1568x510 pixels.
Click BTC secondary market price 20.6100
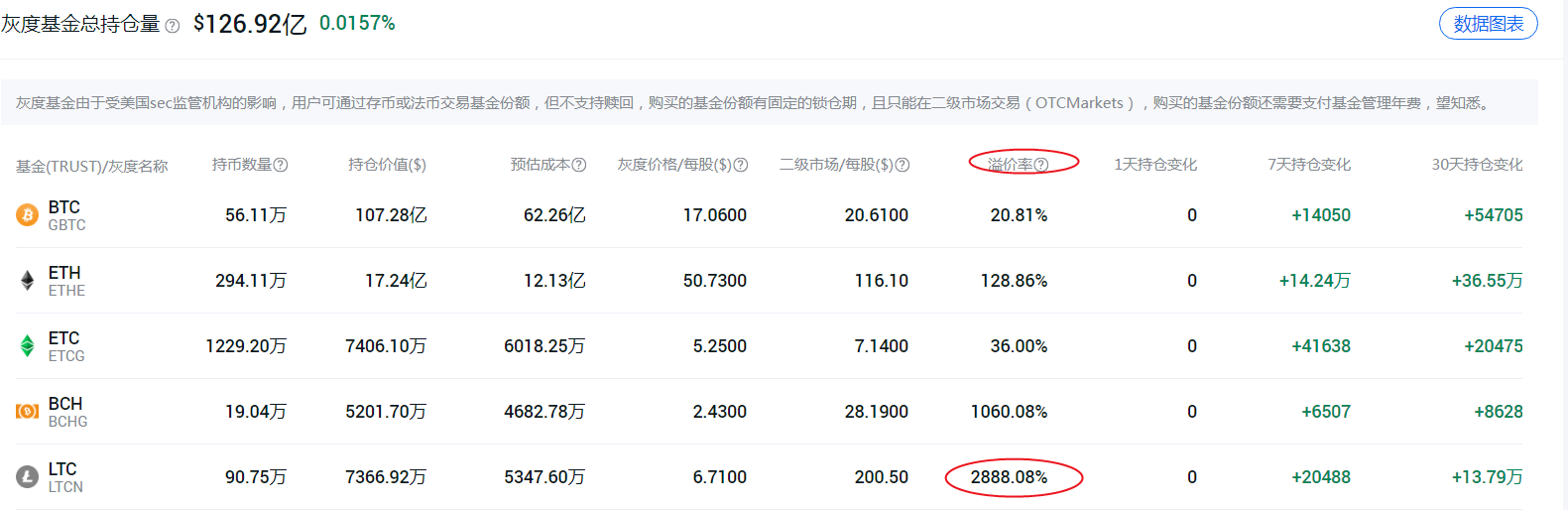(x=877, y=215)
